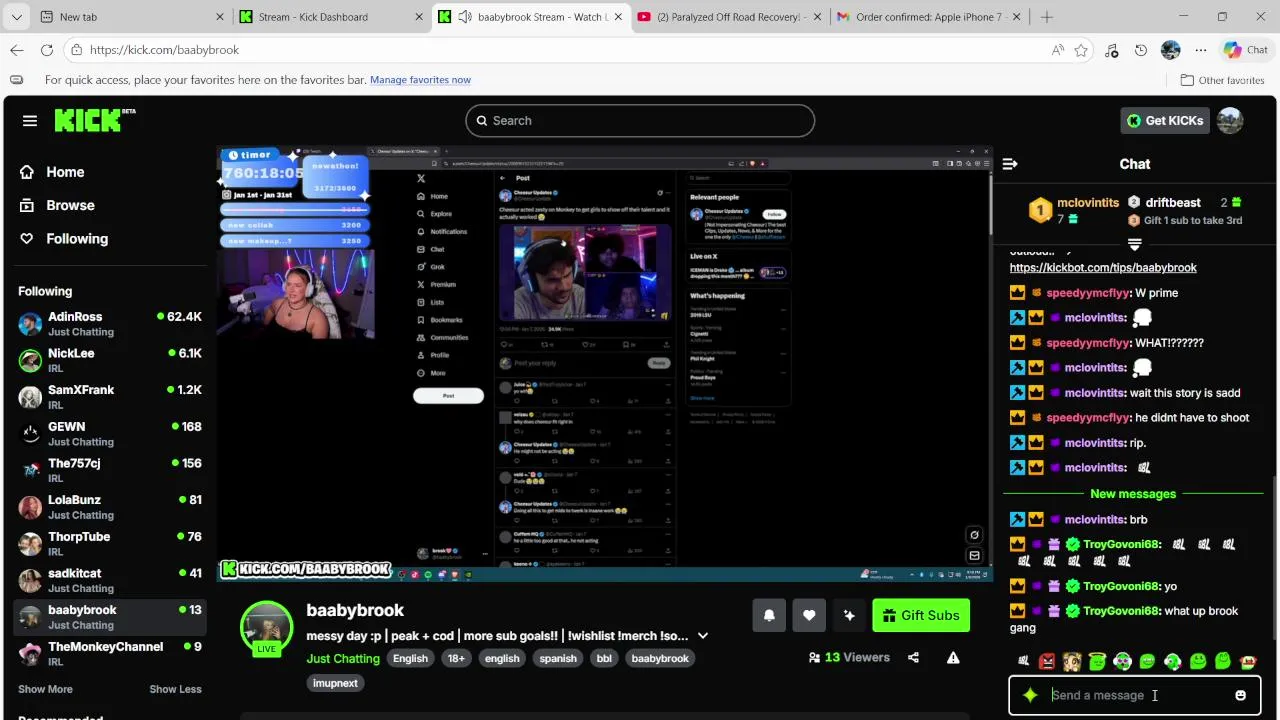The width and height of the screenshot is (1280, 720).
Task: Open Following in sidebar
Action: 64,239
